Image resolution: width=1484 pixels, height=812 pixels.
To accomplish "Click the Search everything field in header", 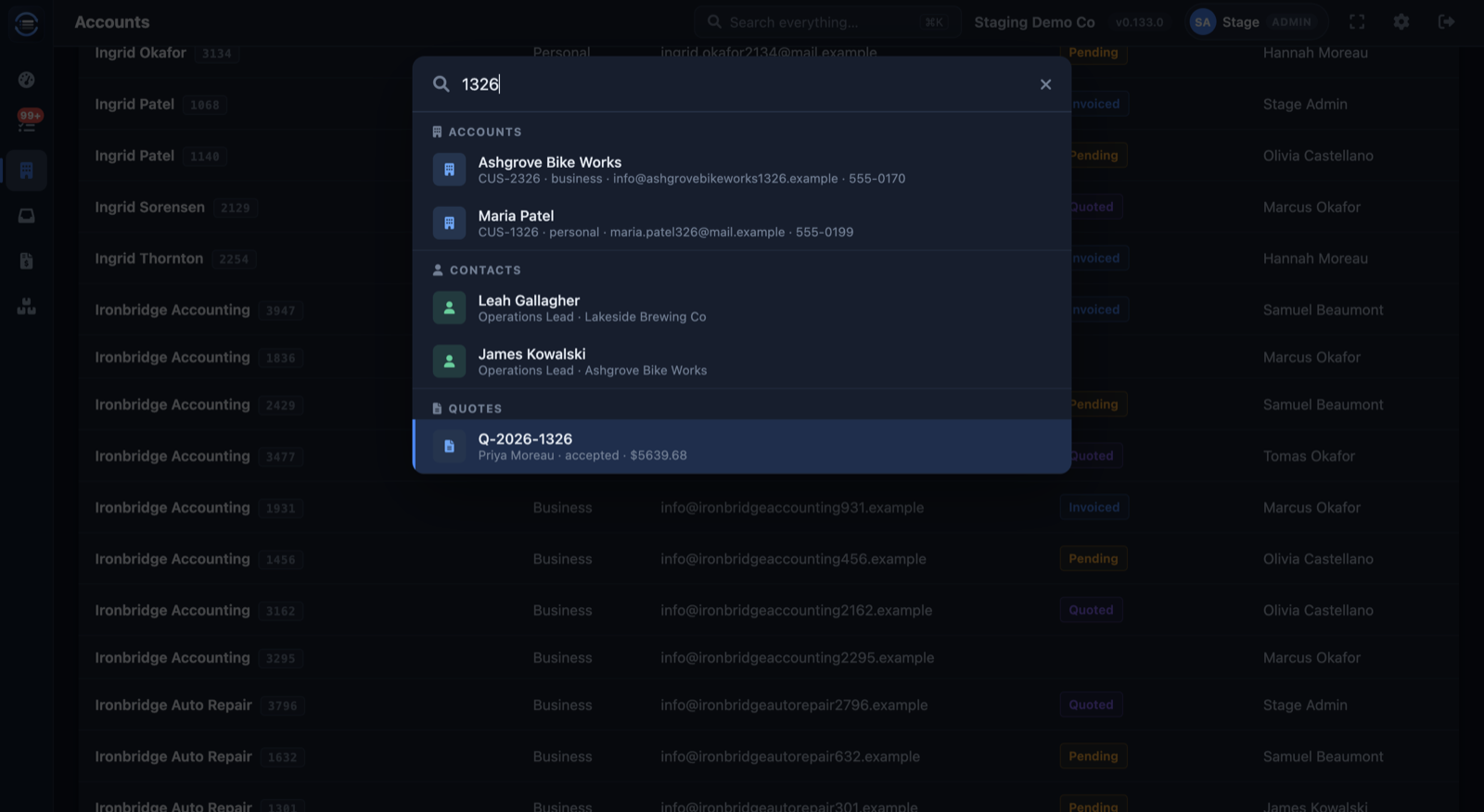I will coord(825,22).
